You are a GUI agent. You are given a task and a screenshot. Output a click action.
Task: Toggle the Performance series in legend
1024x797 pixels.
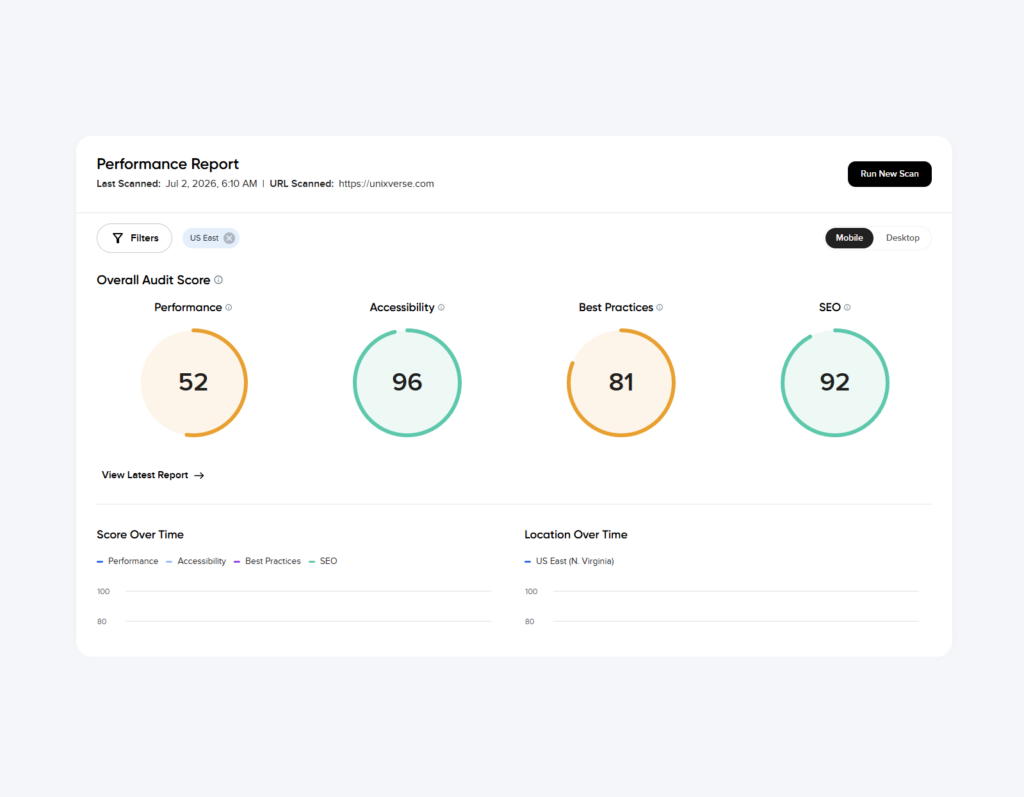coord(127,561)
